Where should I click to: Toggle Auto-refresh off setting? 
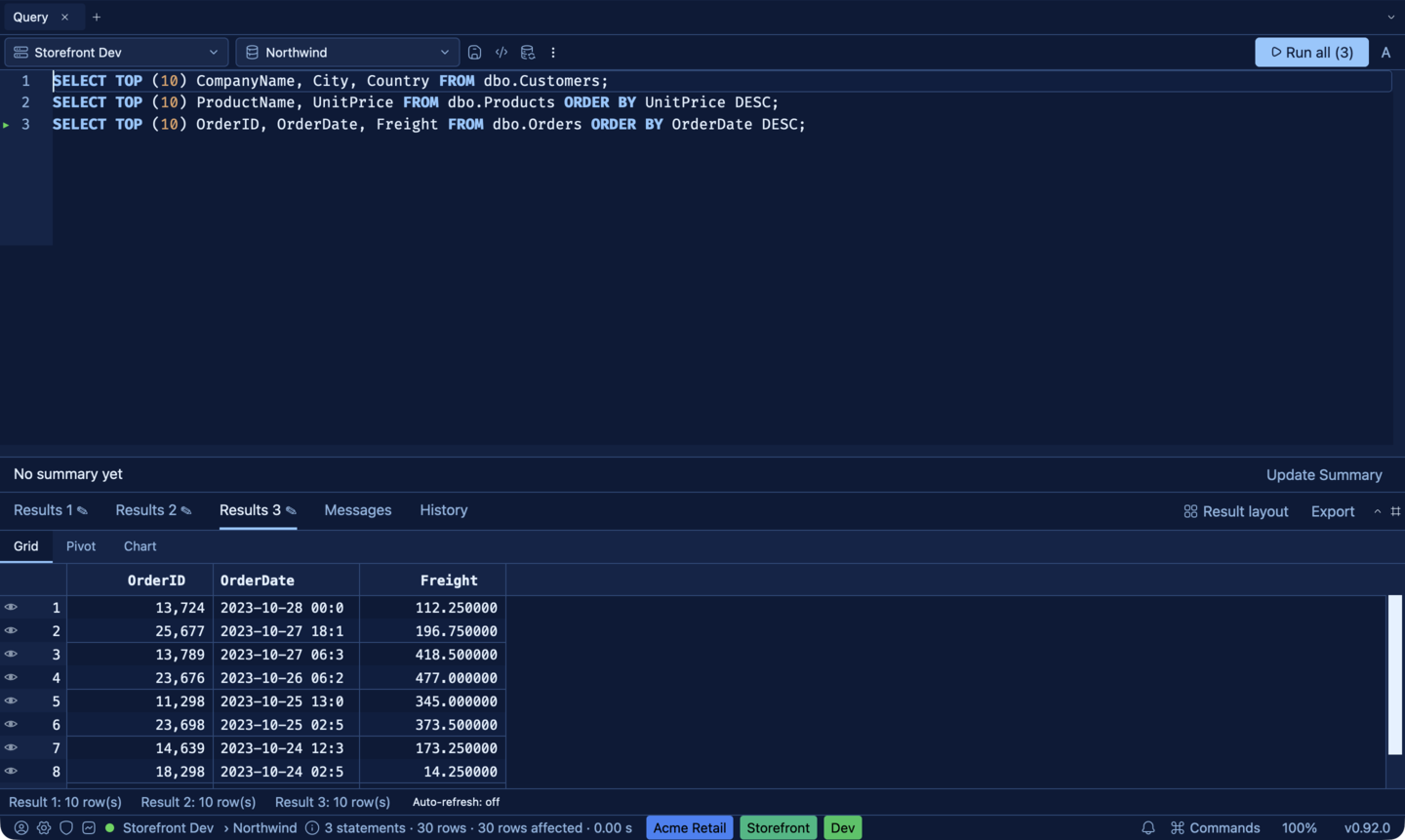pyautogui.click(x=456, y=802)
